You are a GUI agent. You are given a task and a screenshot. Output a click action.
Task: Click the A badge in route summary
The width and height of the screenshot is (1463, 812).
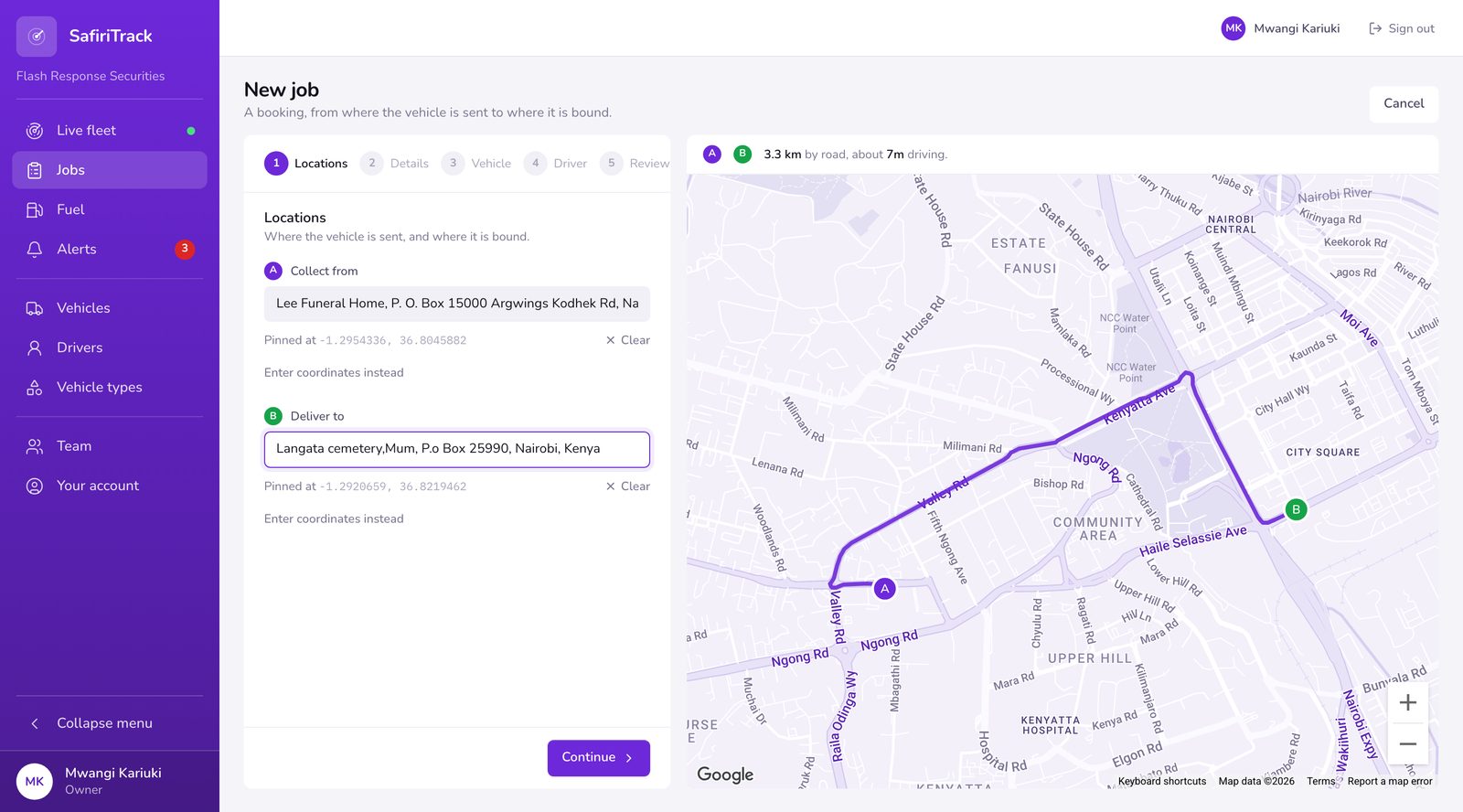click(x=712, y=154)
